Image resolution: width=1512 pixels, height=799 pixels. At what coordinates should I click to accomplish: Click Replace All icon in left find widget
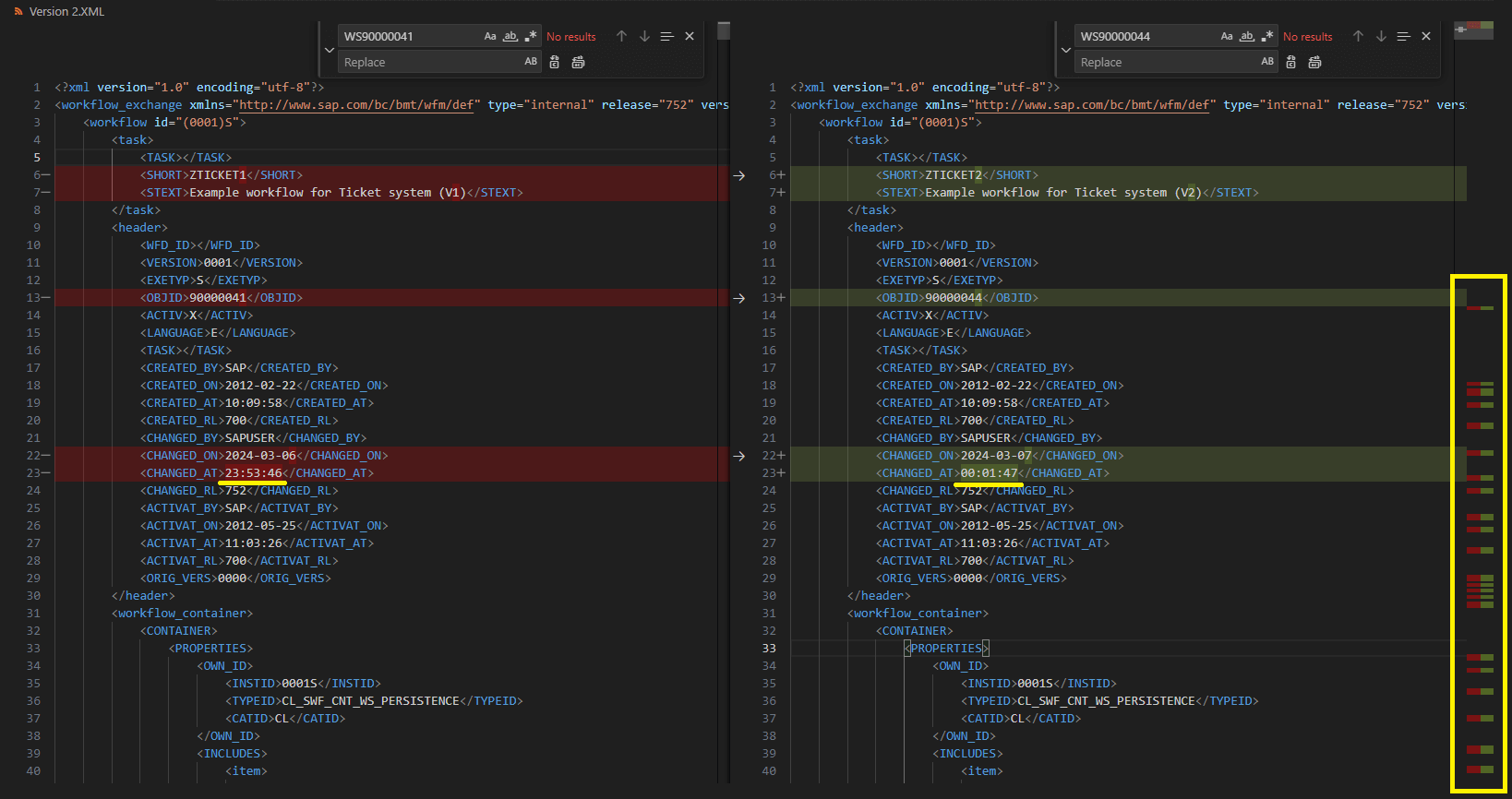[578, 62]
